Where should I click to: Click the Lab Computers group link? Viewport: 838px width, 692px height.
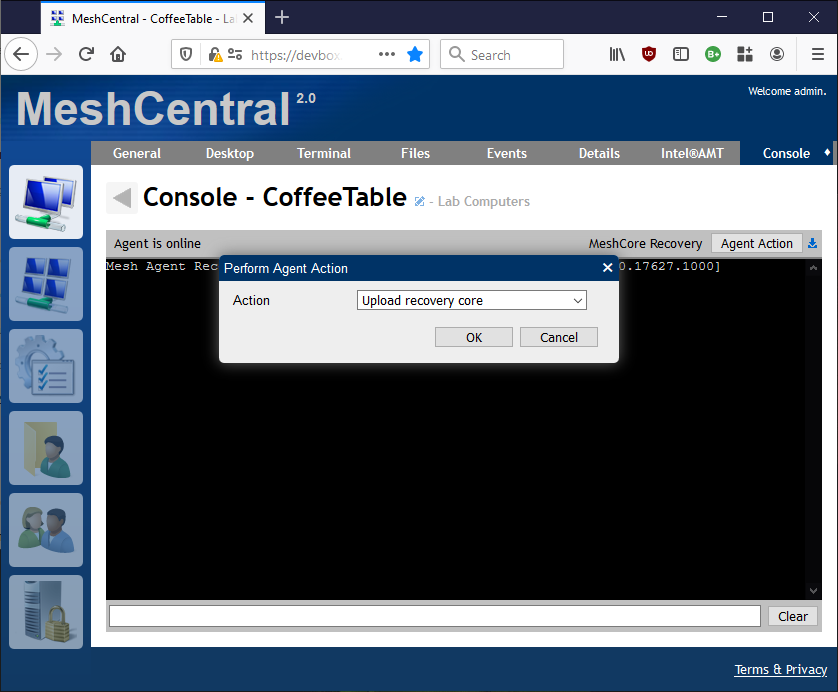click(484, 201)
